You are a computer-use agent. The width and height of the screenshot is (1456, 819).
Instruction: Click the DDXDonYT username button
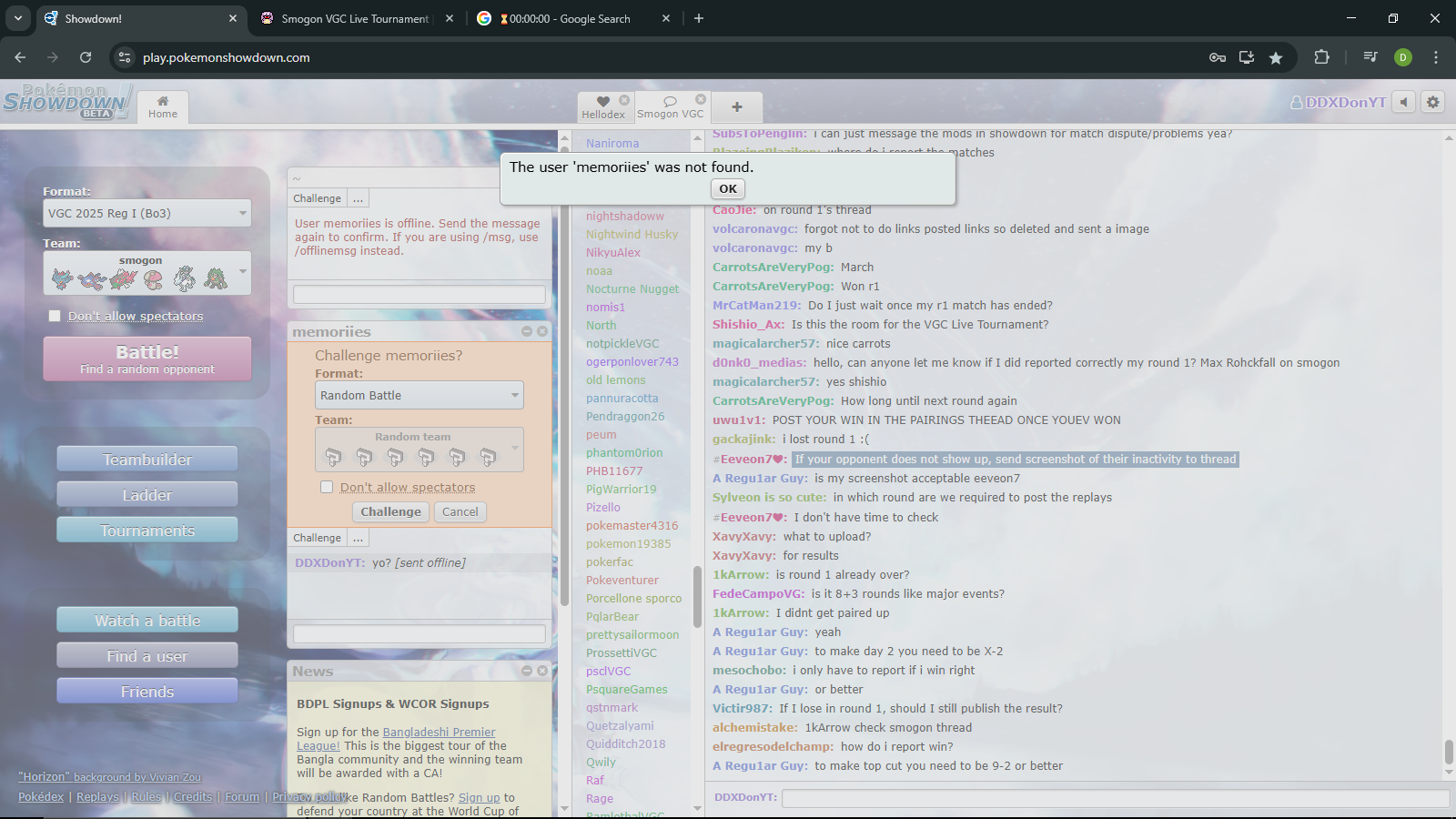[1339, 102]
